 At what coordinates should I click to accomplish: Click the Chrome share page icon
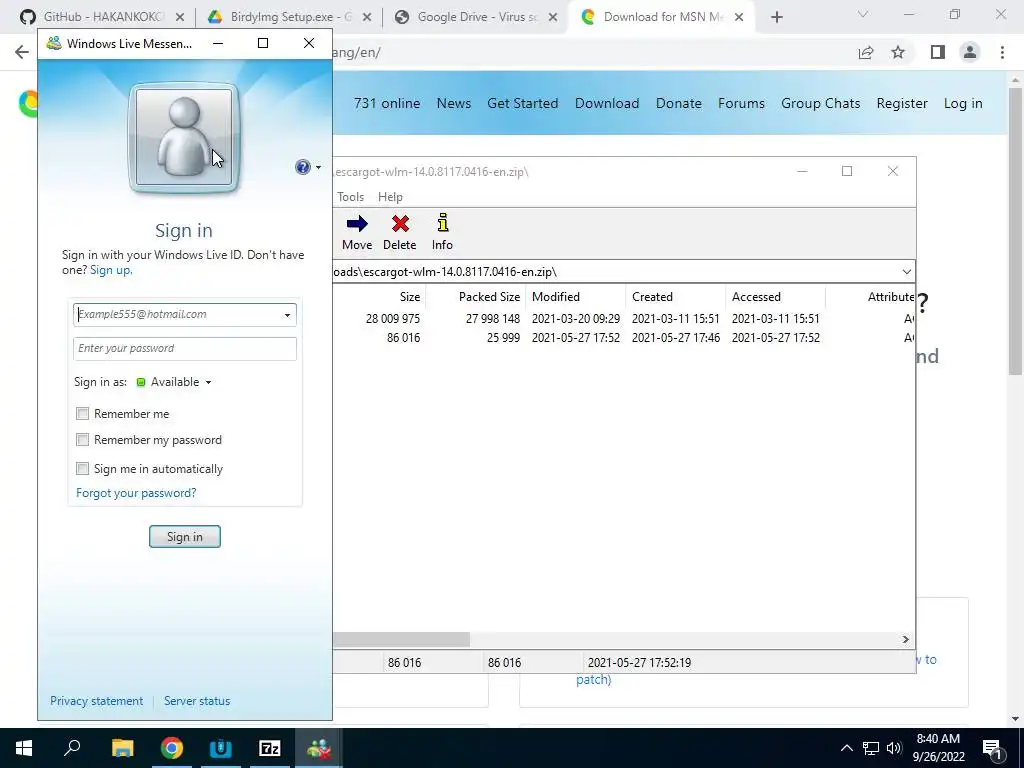click(x=866, y=52)
